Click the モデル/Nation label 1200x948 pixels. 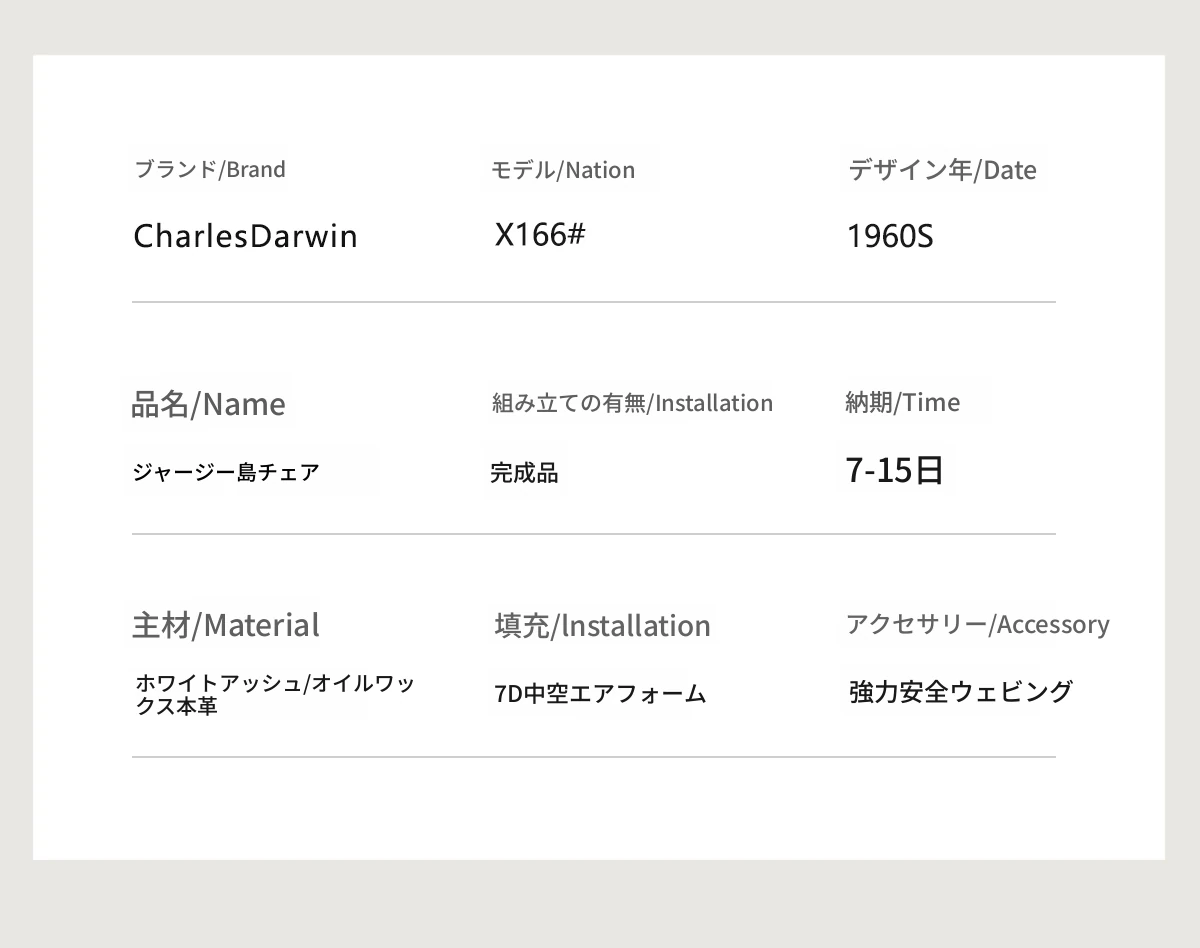click(x=562, y=170)
